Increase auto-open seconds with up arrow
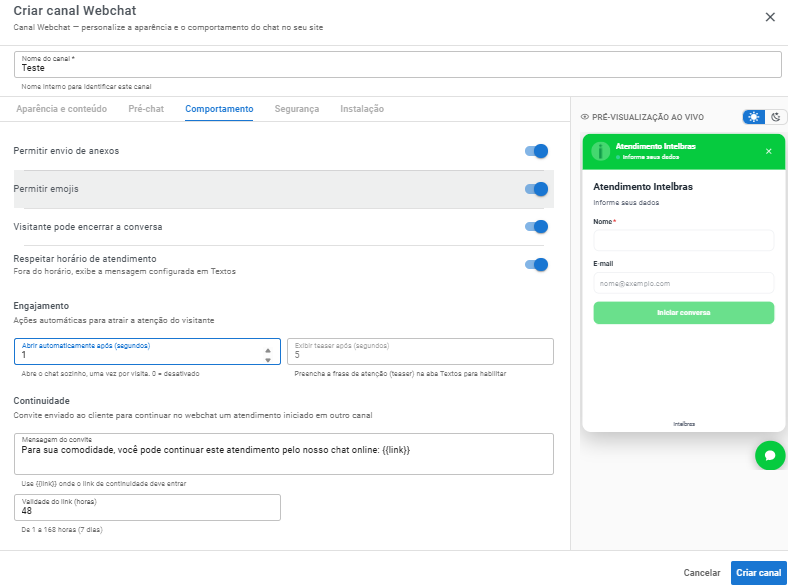788x587 pixels. pyautogui.click(x=268, y=350)
